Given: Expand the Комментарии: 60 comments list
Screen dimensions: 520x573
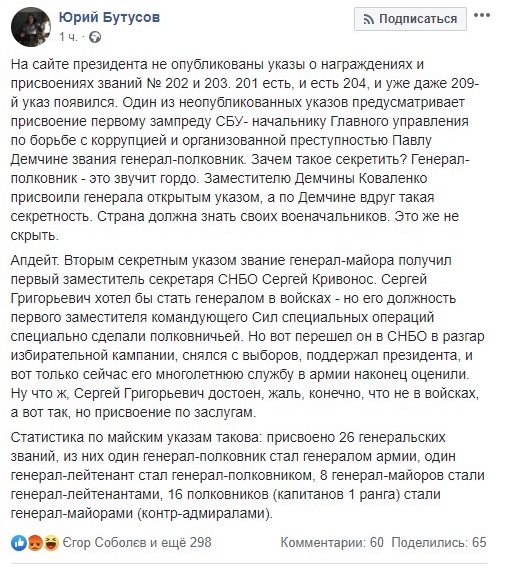Looking at the screenshot, I should tap(332, 543).
